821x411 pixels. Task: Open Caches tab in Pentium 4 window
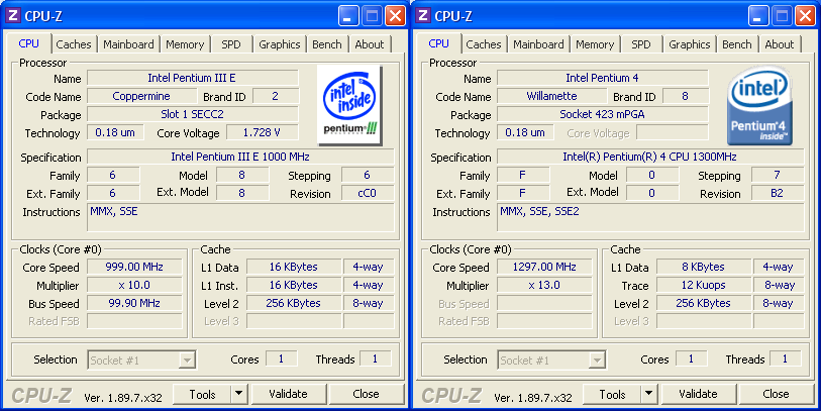pos(484,45)
